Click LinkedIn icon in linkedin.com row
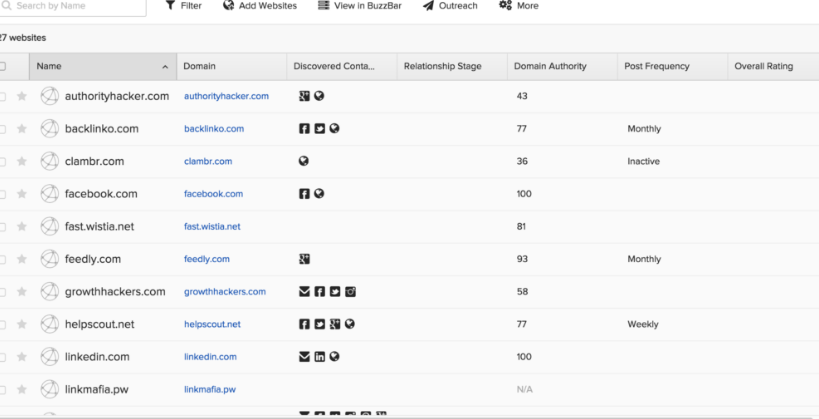 click(x=320, y=357)
